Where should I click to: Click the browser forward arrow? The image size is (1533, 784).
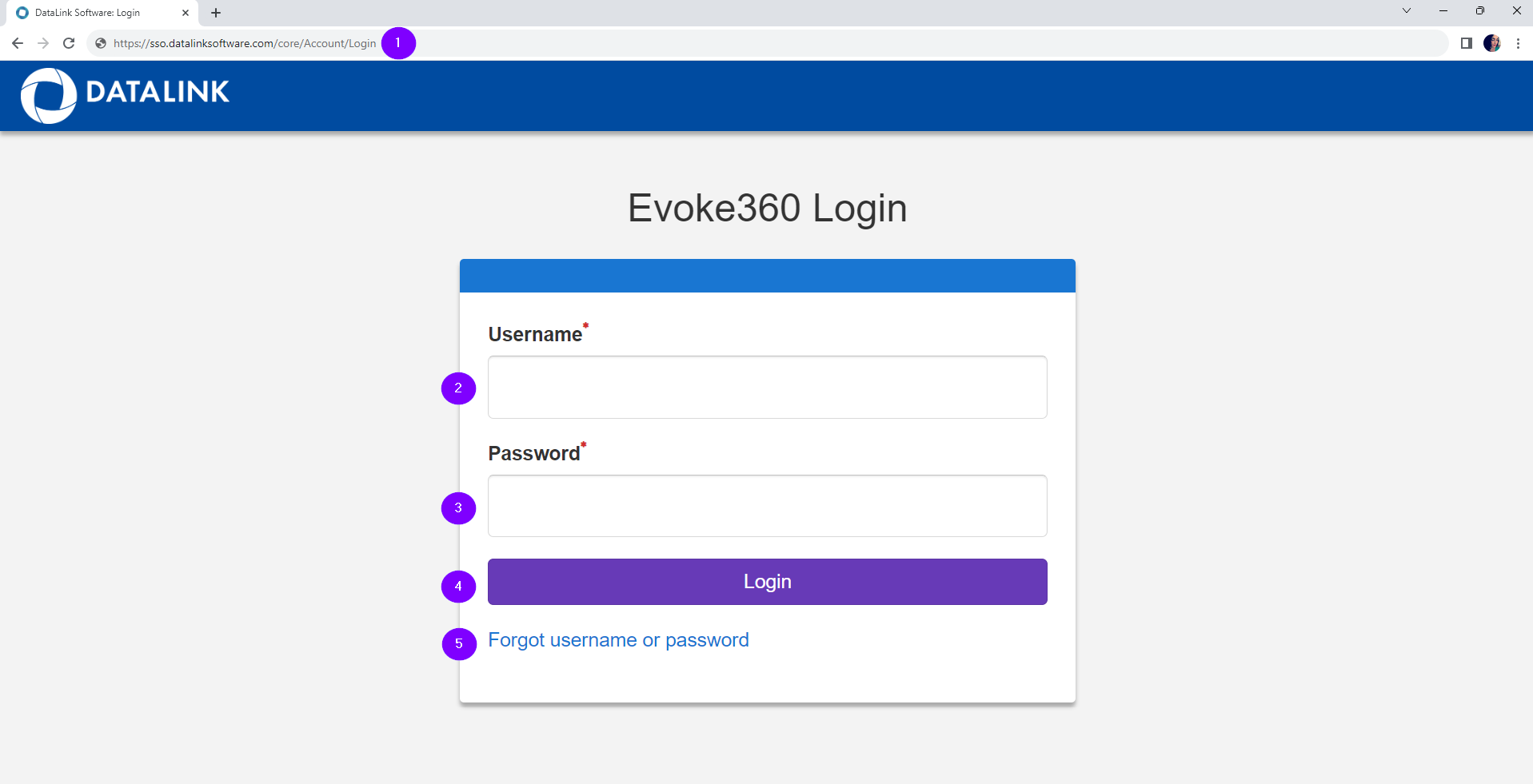click(x=43, y=43)
